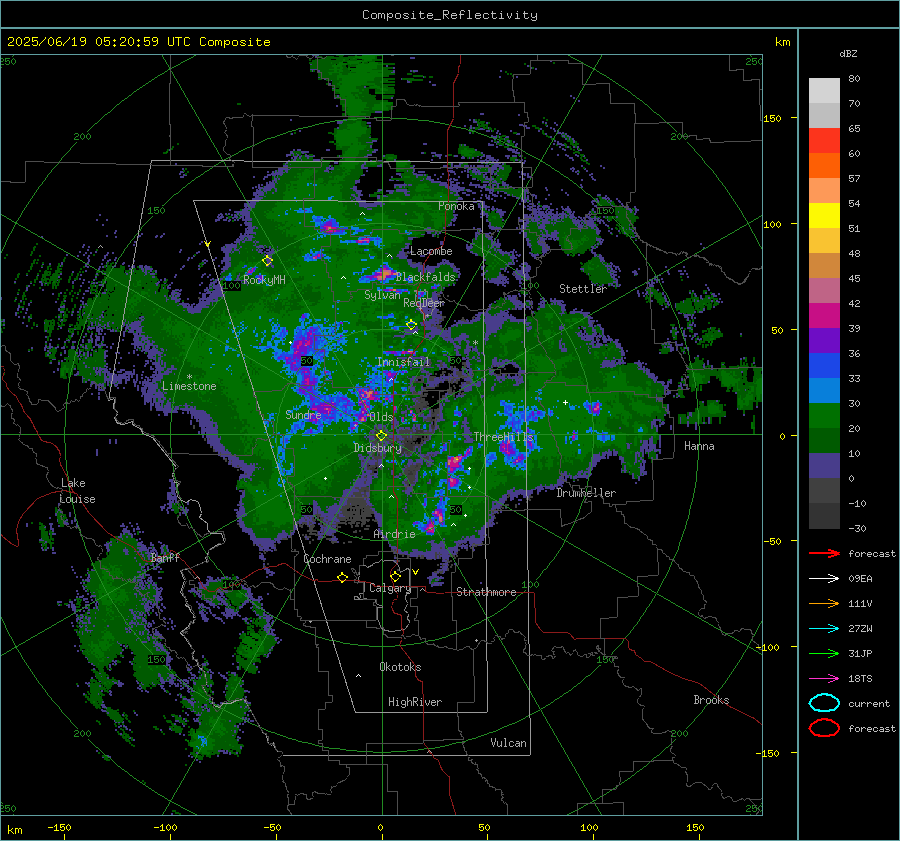Viewport: 900px width, 841px height.
Task: Click the purple 0-10 dBZ color swatch
Action: coord(824,466)
